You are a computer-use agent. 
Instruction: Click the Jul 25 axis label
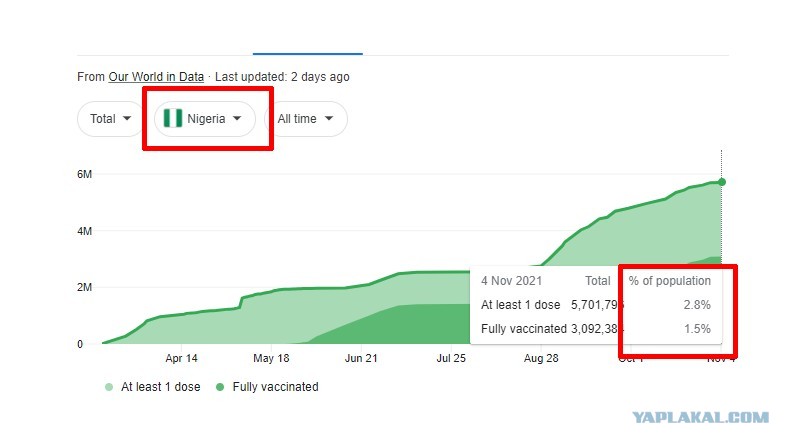click(451, 358)
